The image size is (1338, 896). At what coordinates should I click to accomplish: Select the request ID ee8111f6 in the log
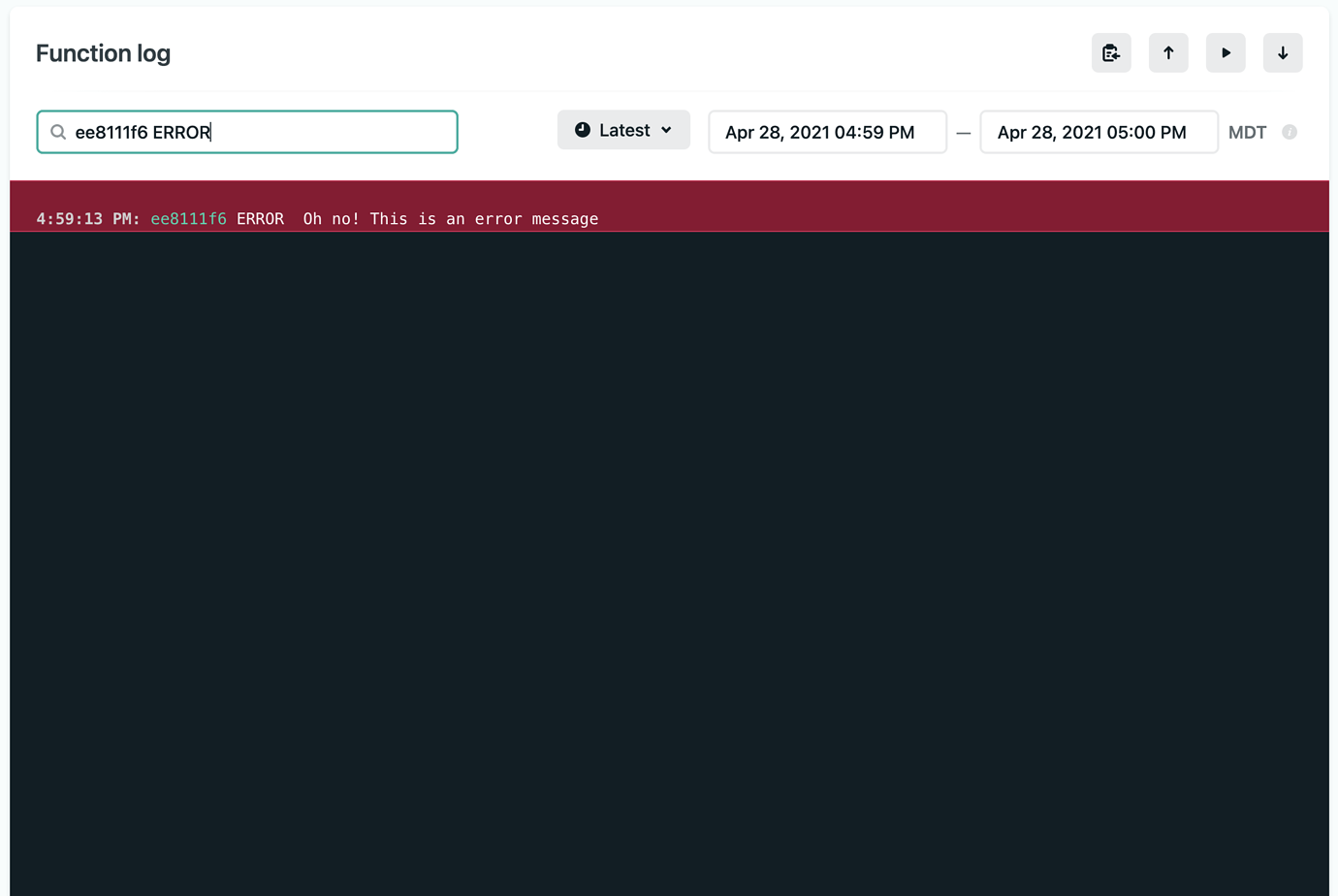pos(188,219)
